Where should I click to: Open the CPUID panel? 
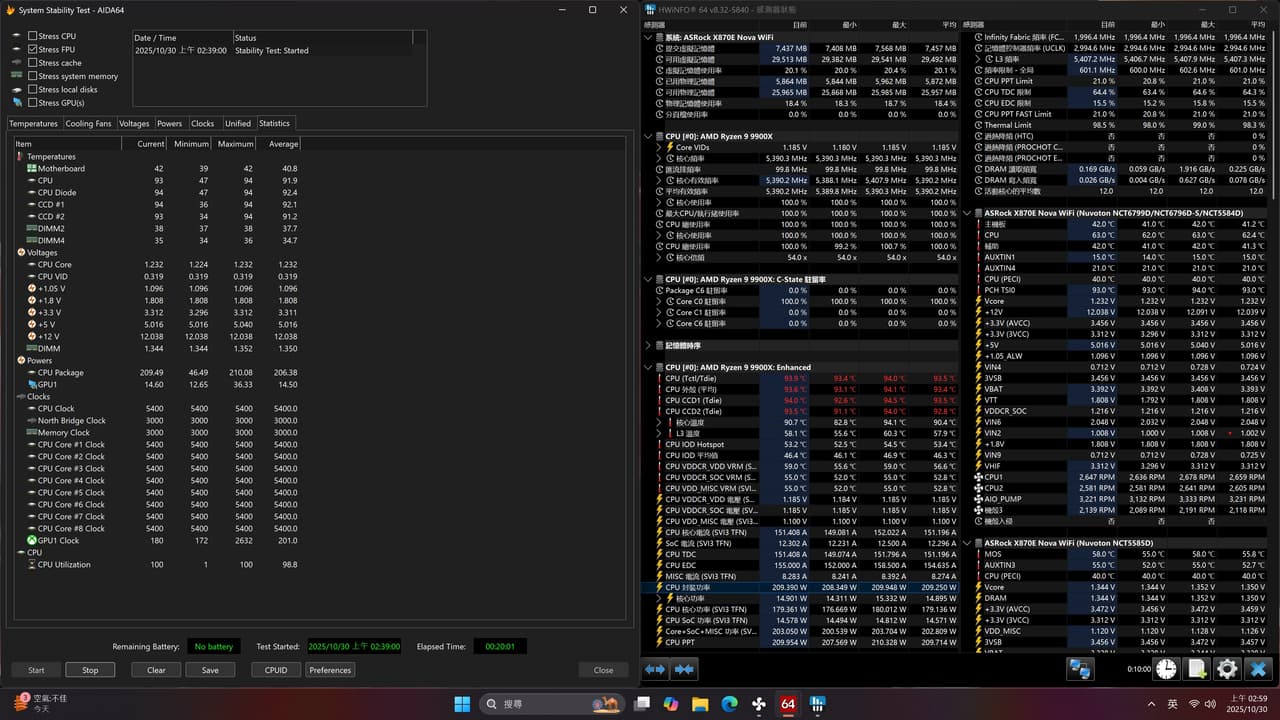click(x=276, y=670)
